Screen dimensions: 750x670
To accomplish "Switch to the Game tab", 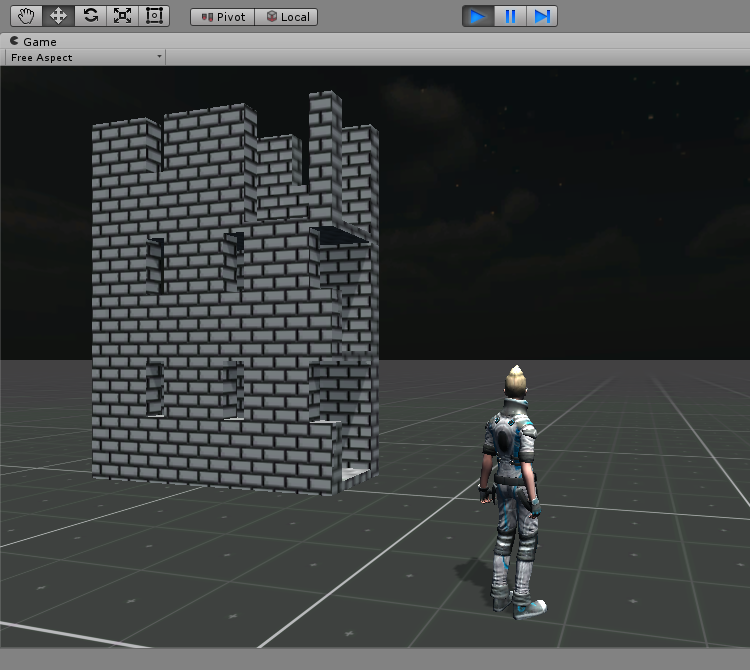I will point(33,42).
